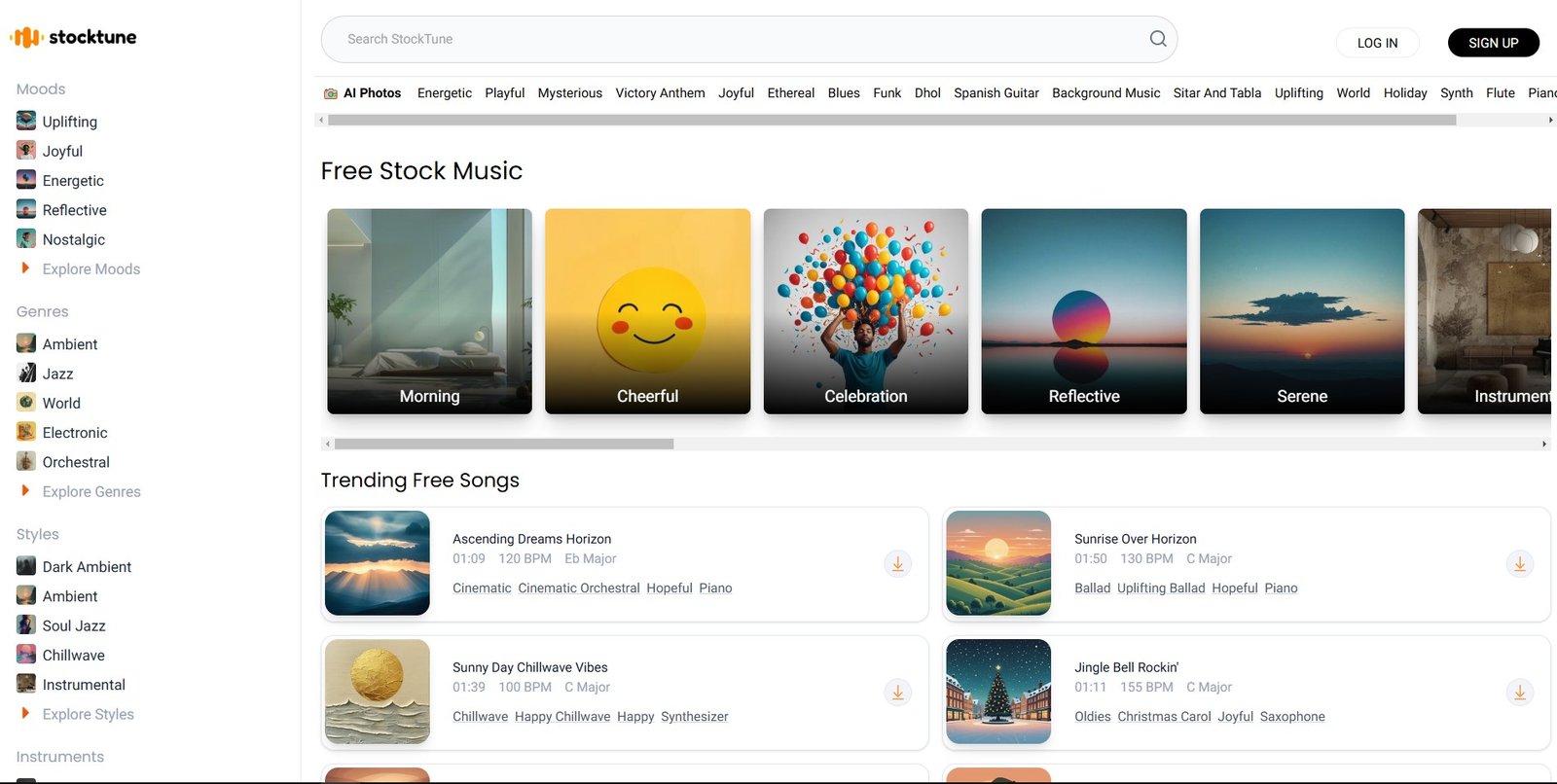The image size is (1557, 784).
Task: Click the search magnifier icon
Action: 1158,39
